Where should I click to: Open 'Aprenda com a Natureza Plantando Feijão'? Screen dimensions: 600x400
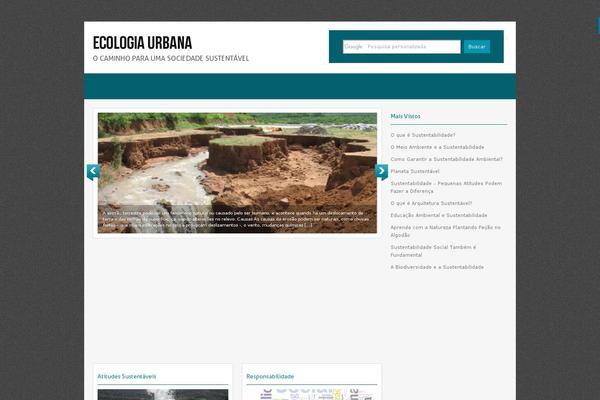coord(445,231)
